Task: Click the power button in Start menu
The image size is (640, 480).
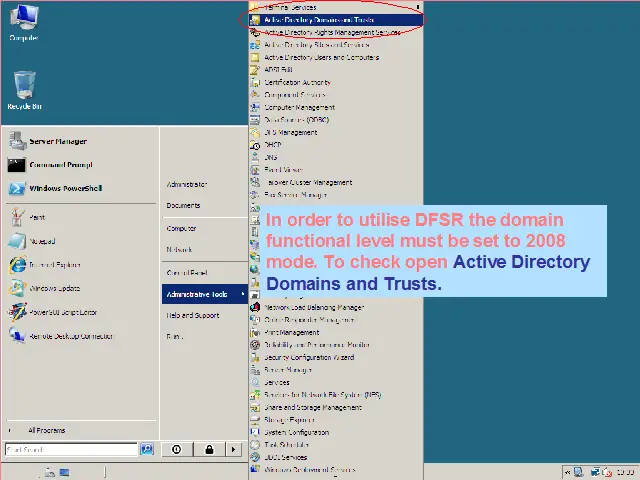Action: pyautogui.click(x=177, y=449)
